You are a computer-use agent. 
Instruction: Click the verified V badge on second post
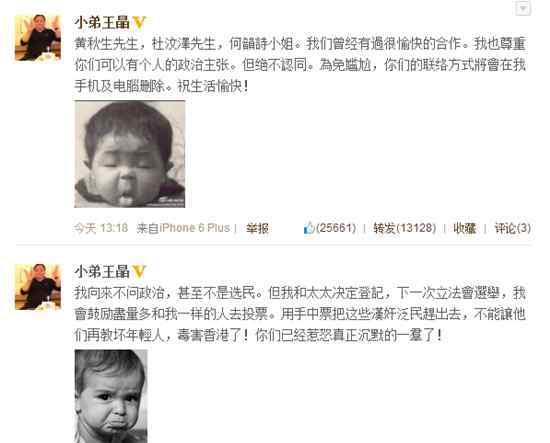pos(139,271)
